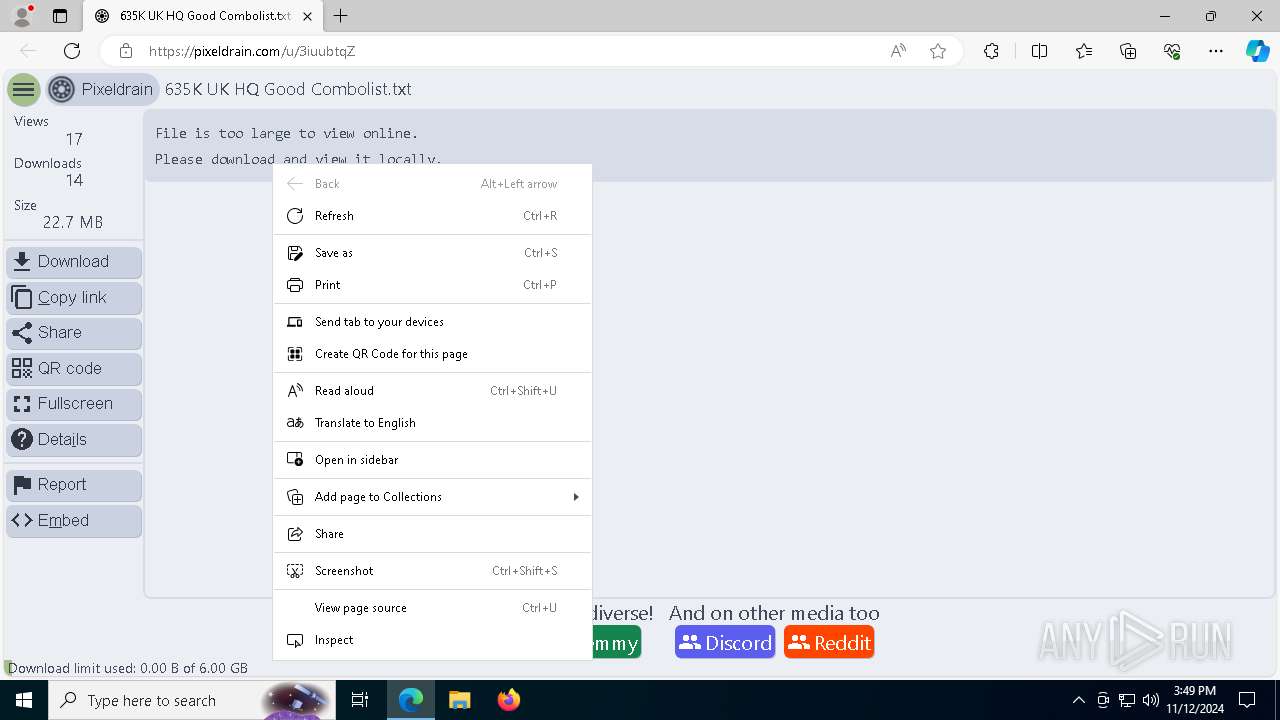The width and height of the screenshot is (1280, 720).
Task: Switch viewer to Fullscreen
Action: click(74, 404)
